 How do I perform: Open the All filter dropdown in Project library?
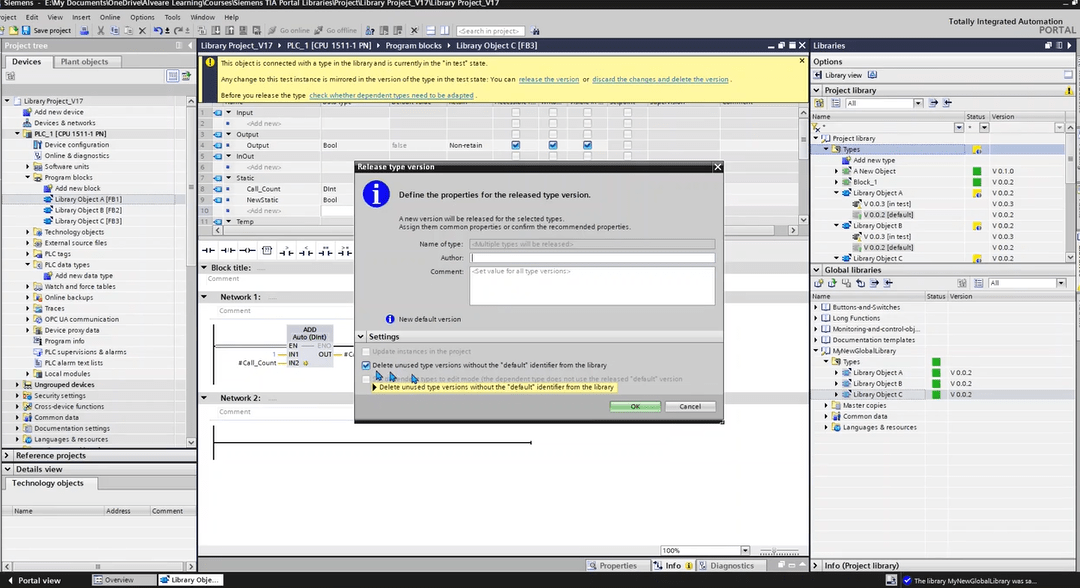click(915, 103)
